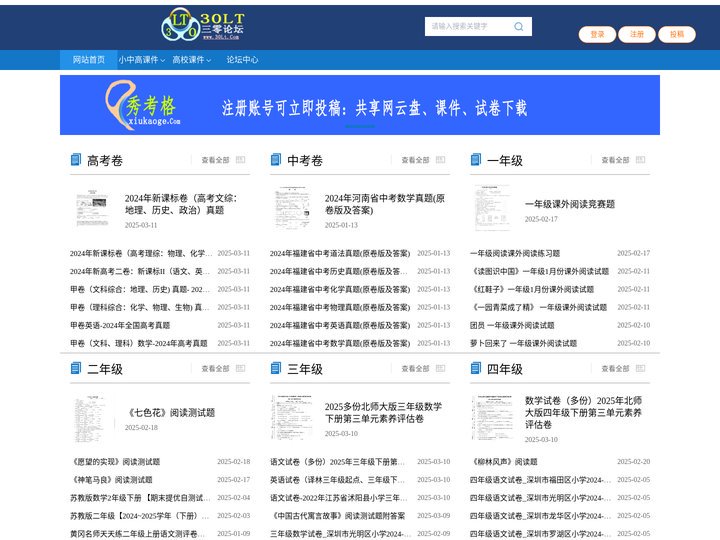Click the 30LT forum logo
Viewport: 720px width, 540px height.
pos(203,25)
